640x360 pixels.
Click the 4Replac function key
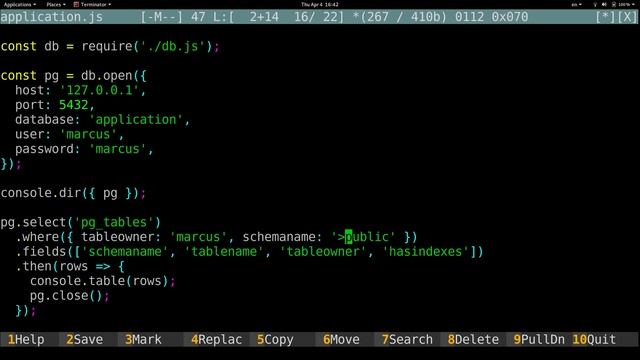(x=216, y=340)
